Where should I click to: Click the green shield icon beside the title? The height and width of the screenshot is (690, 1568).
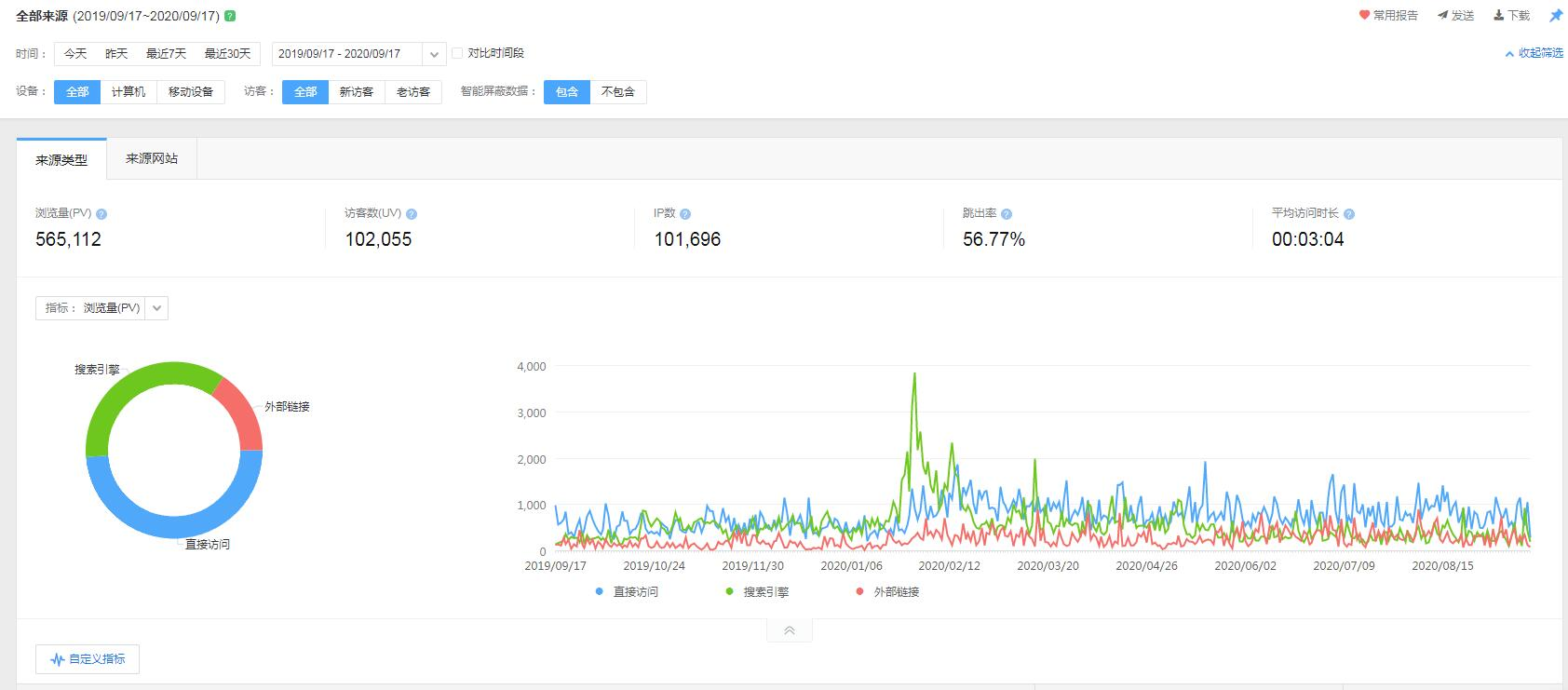[230, 16]
